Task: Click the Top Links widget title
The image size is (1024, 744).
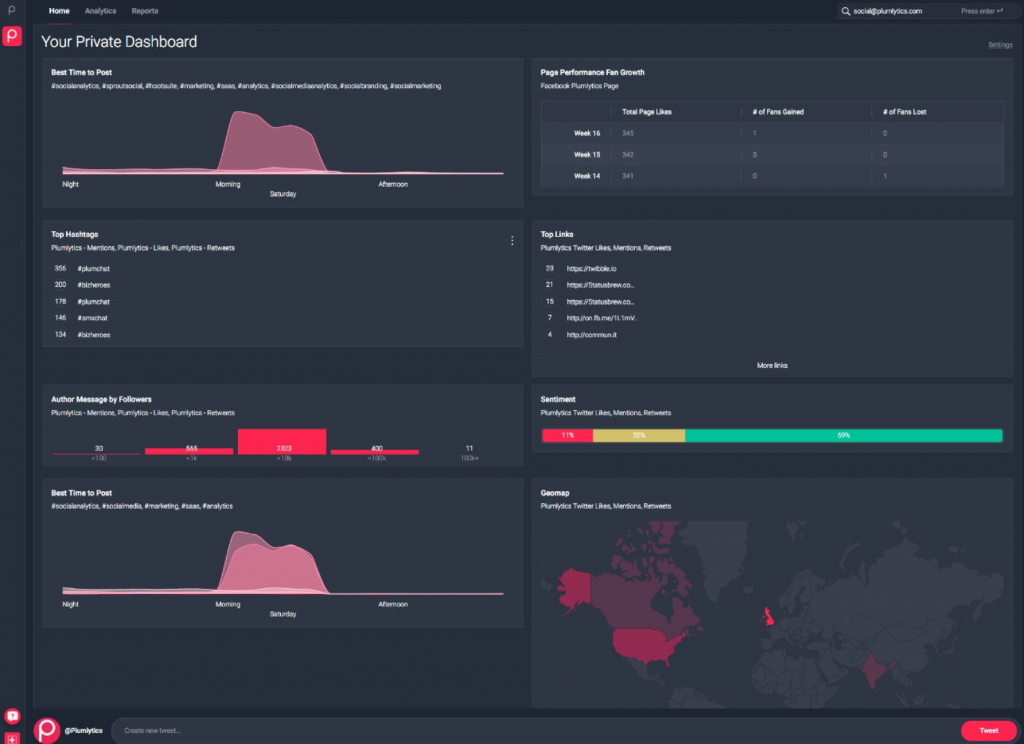Action: (x=556, y=235)
